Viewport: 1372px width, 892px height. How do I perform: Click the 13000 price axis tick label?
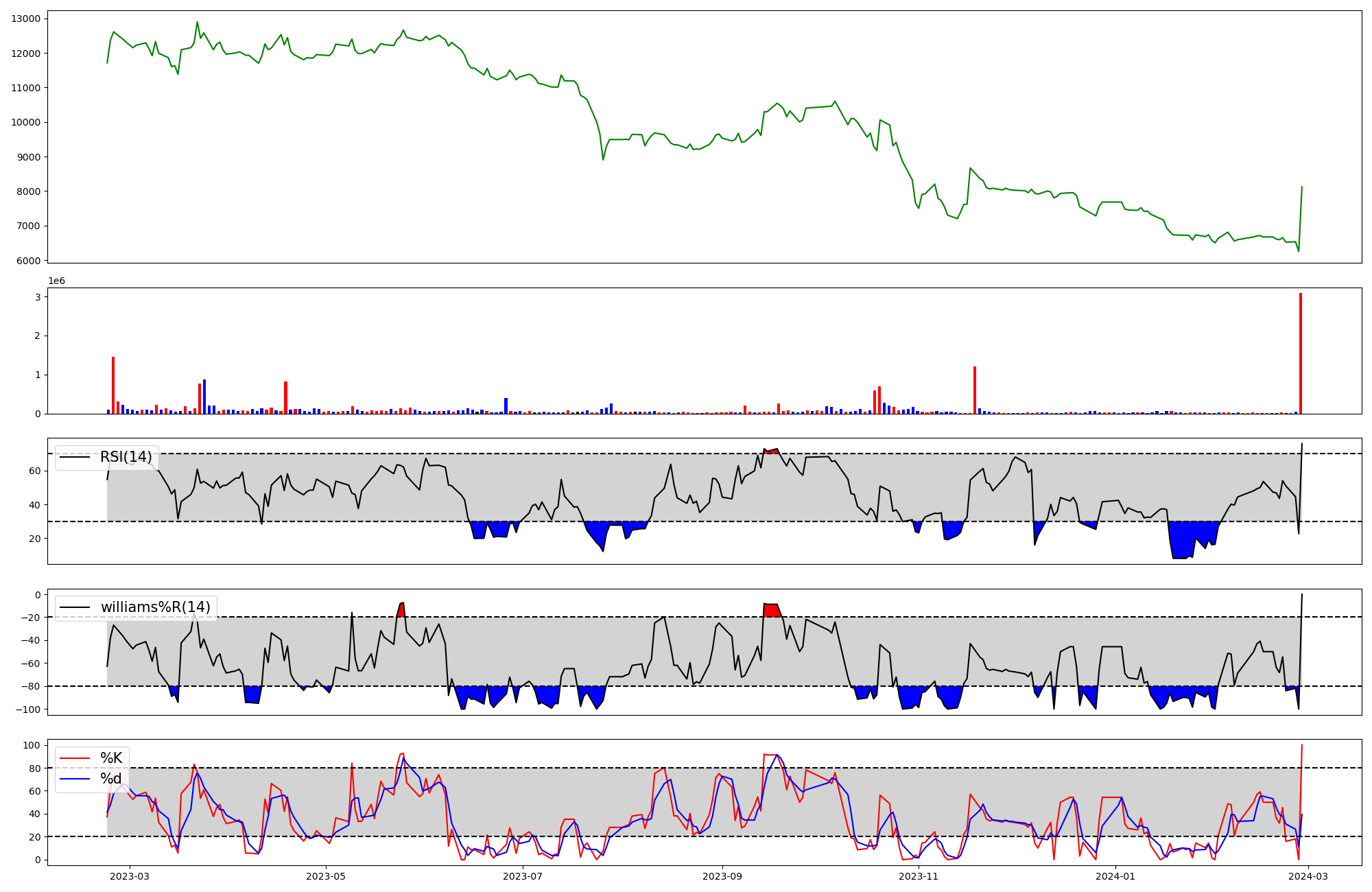[26, 19]
